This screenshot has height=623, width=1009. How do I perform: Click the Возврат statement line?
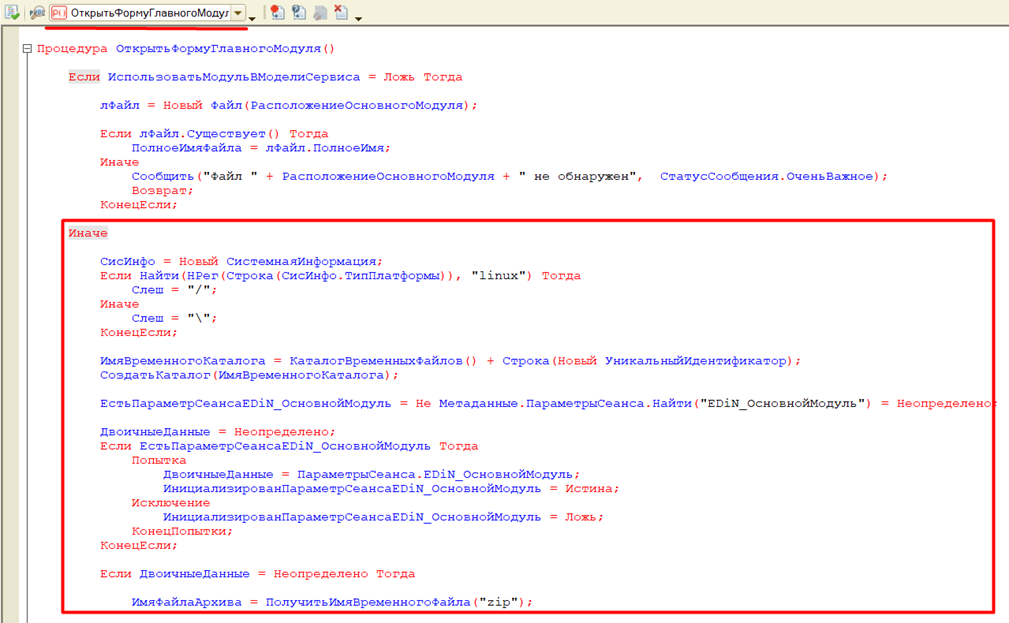pos(158,190)
